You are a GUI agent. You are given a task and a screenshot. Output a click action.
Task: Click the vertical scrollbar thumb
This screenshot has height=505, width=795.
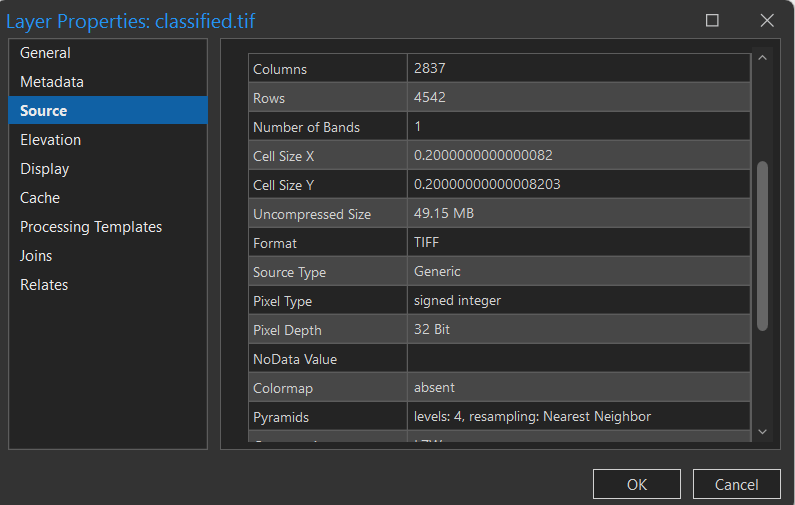[762, 245]
